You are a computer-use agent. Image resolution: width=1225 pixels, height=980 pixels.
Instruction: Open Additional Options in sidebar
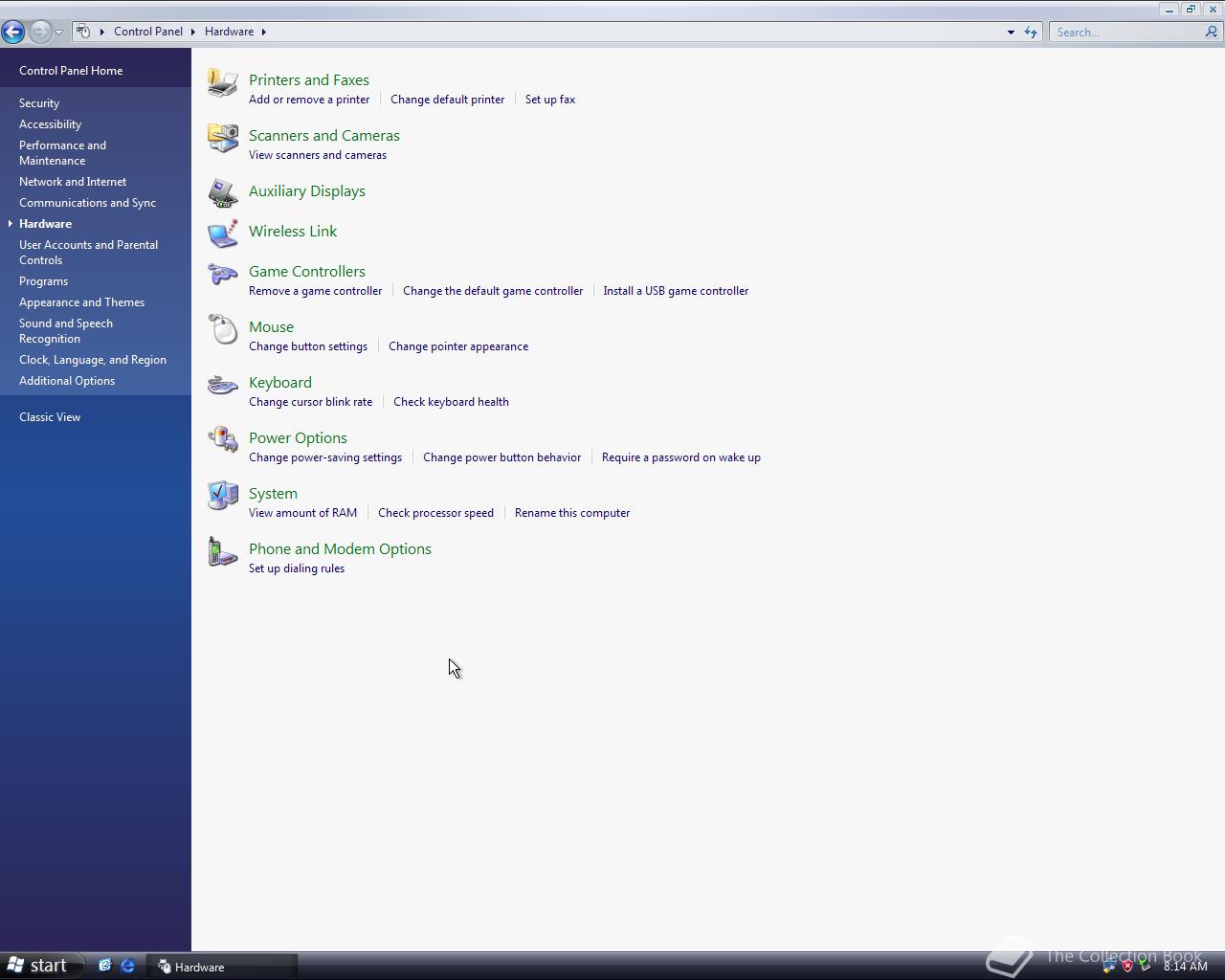click(x=67, y=381)
